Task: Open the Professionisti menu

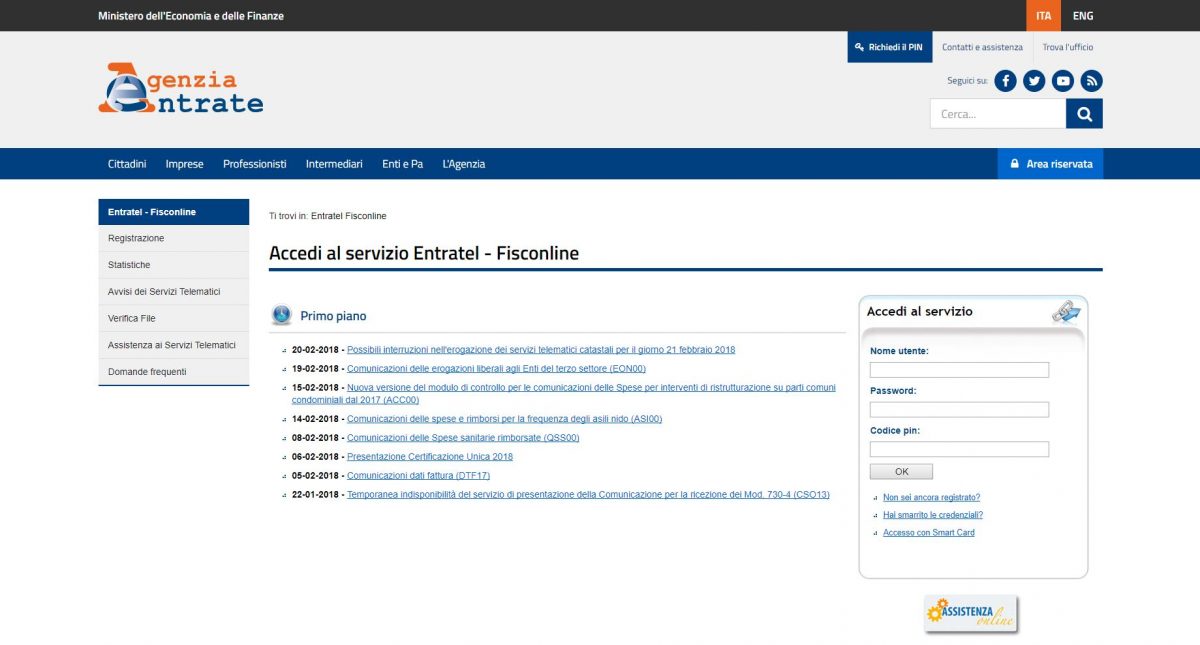Action: 254,164
